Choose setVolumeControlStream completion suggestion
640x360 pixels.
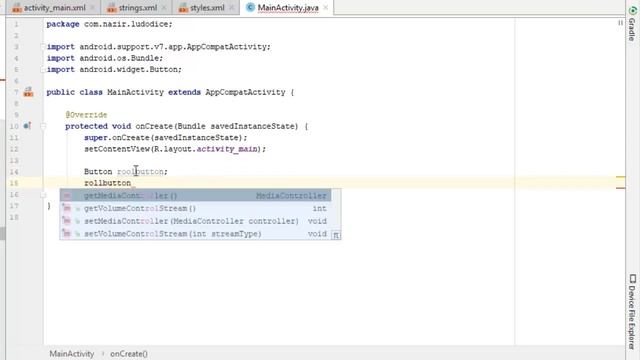coord(196,233)
